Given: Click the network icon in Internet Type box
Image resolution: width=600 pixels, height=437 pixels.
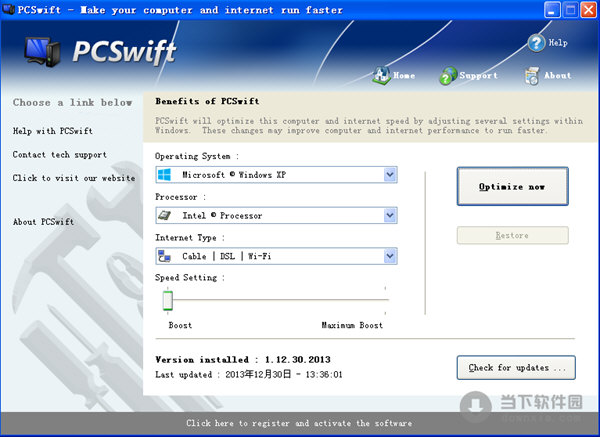Looking at the screenshot, I should (x=165, y=256).
